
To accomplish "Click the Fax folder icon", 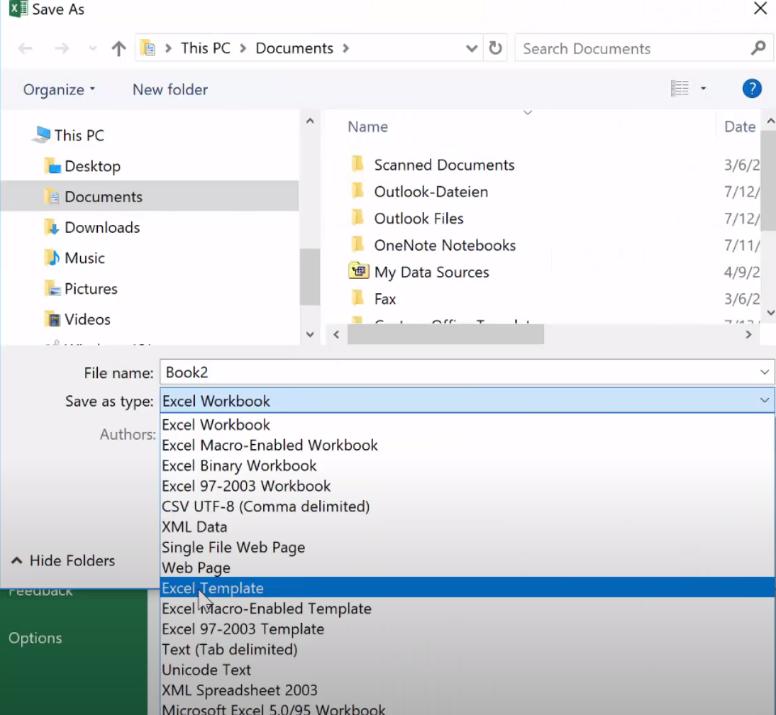I will (357, 298).
